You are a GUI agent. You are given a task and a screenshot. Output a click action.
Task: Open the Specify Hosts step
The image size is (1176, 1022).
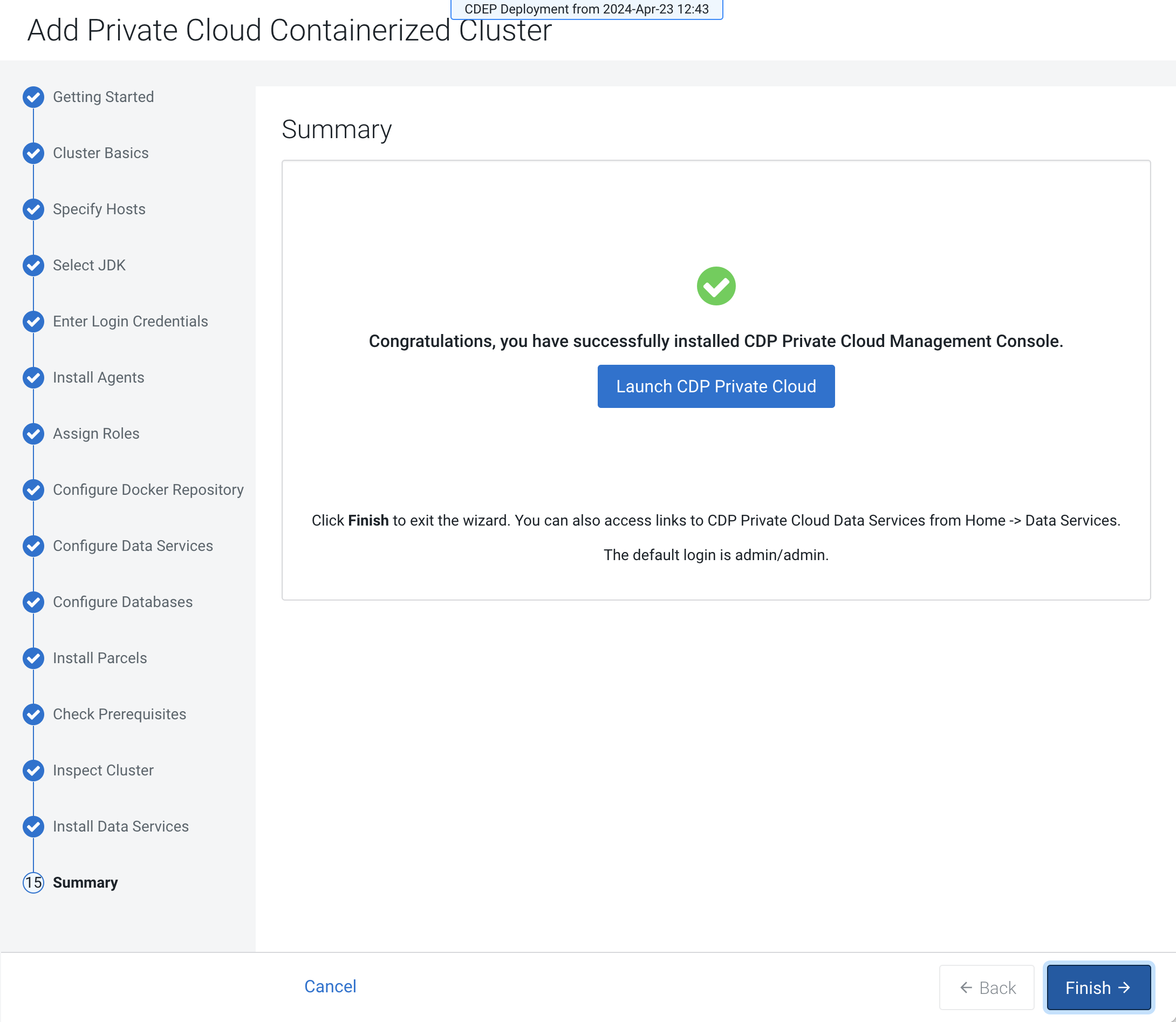[x=99, y=209]
